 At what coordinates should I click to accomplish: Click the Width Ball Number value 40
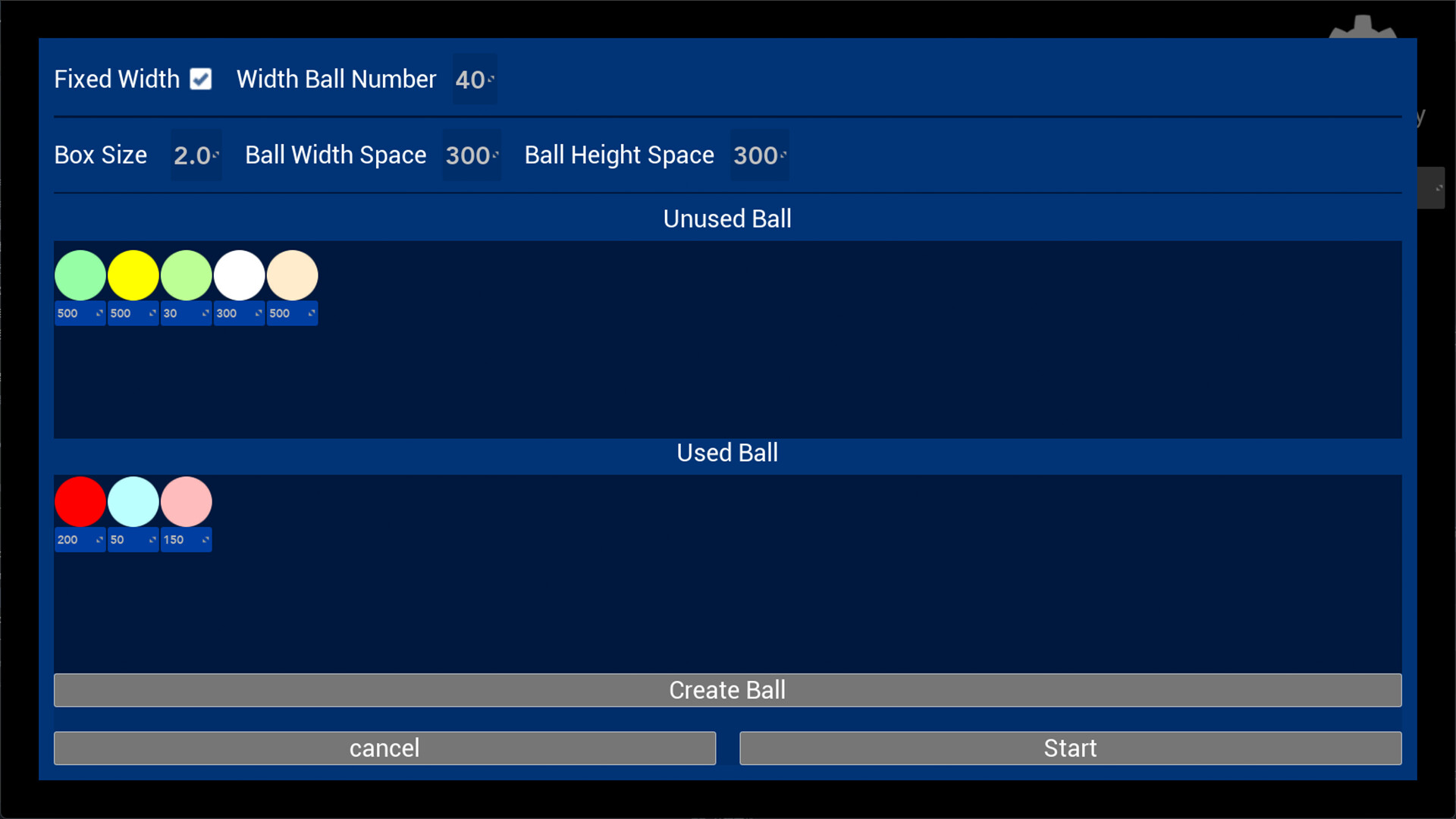(x=473, y=80)
